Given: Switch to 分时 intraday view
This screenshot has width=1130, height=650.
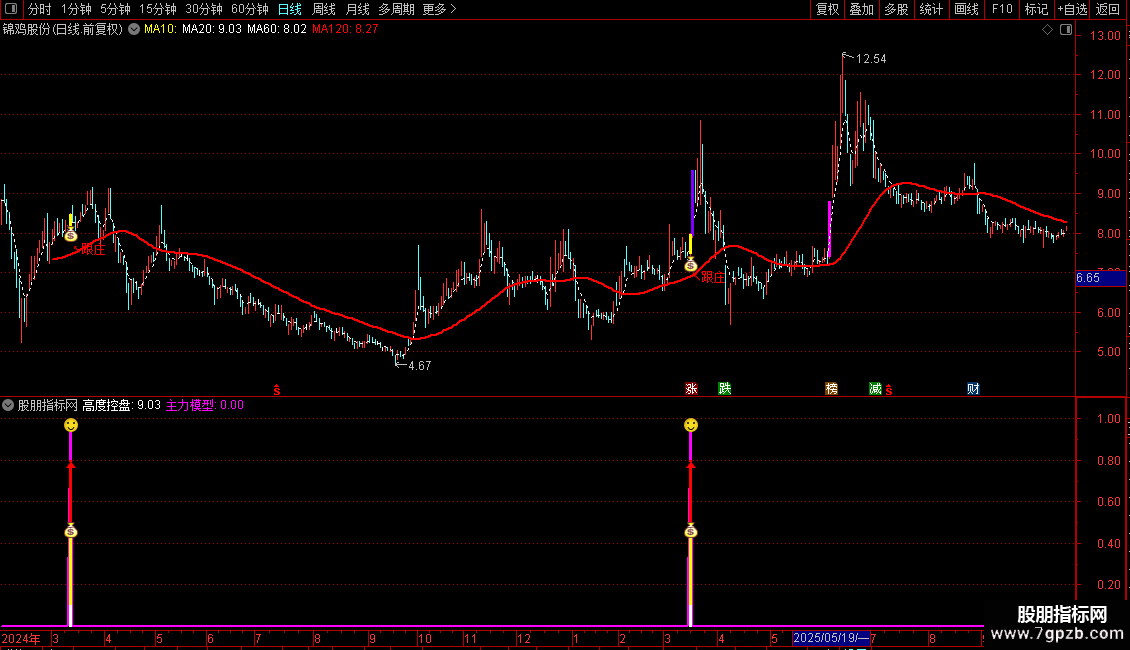Looking at the screenshot, I should click(40, 9).
